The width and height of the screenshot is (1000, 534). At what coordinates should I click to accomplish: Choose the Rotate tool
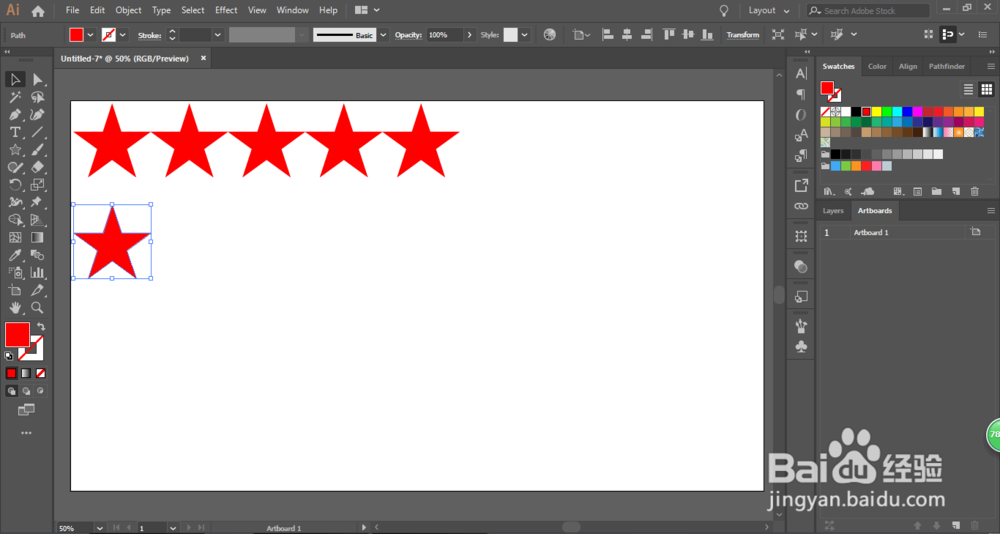15,185
